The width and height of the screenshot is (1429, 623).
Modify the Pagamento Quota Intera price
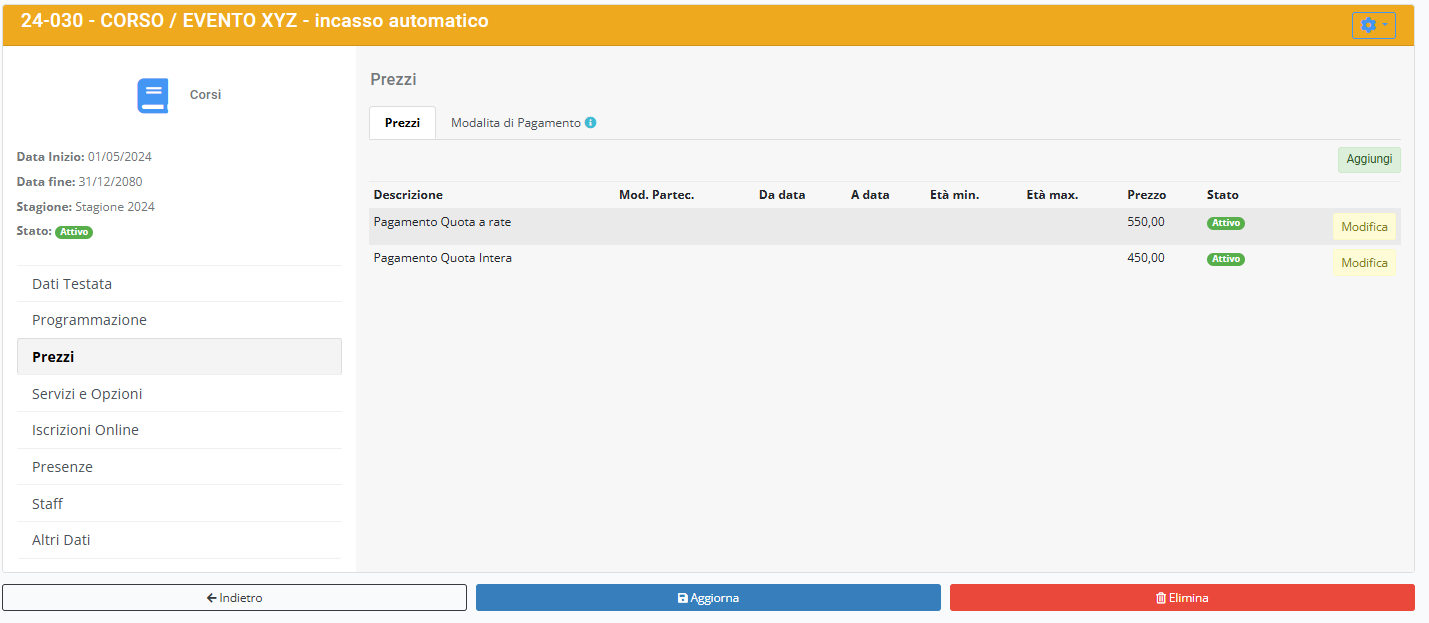[1364, 263]
